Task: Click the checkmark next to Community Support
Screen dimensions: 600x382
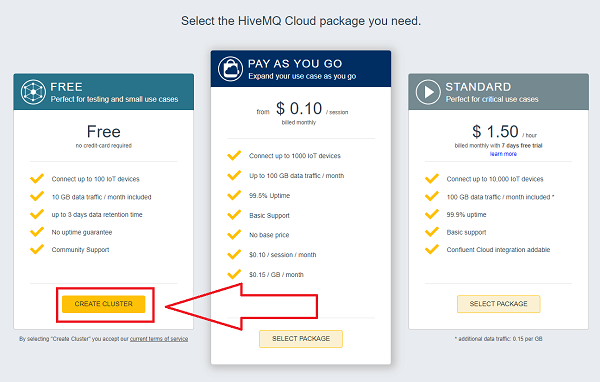Action: click(37, 250)
